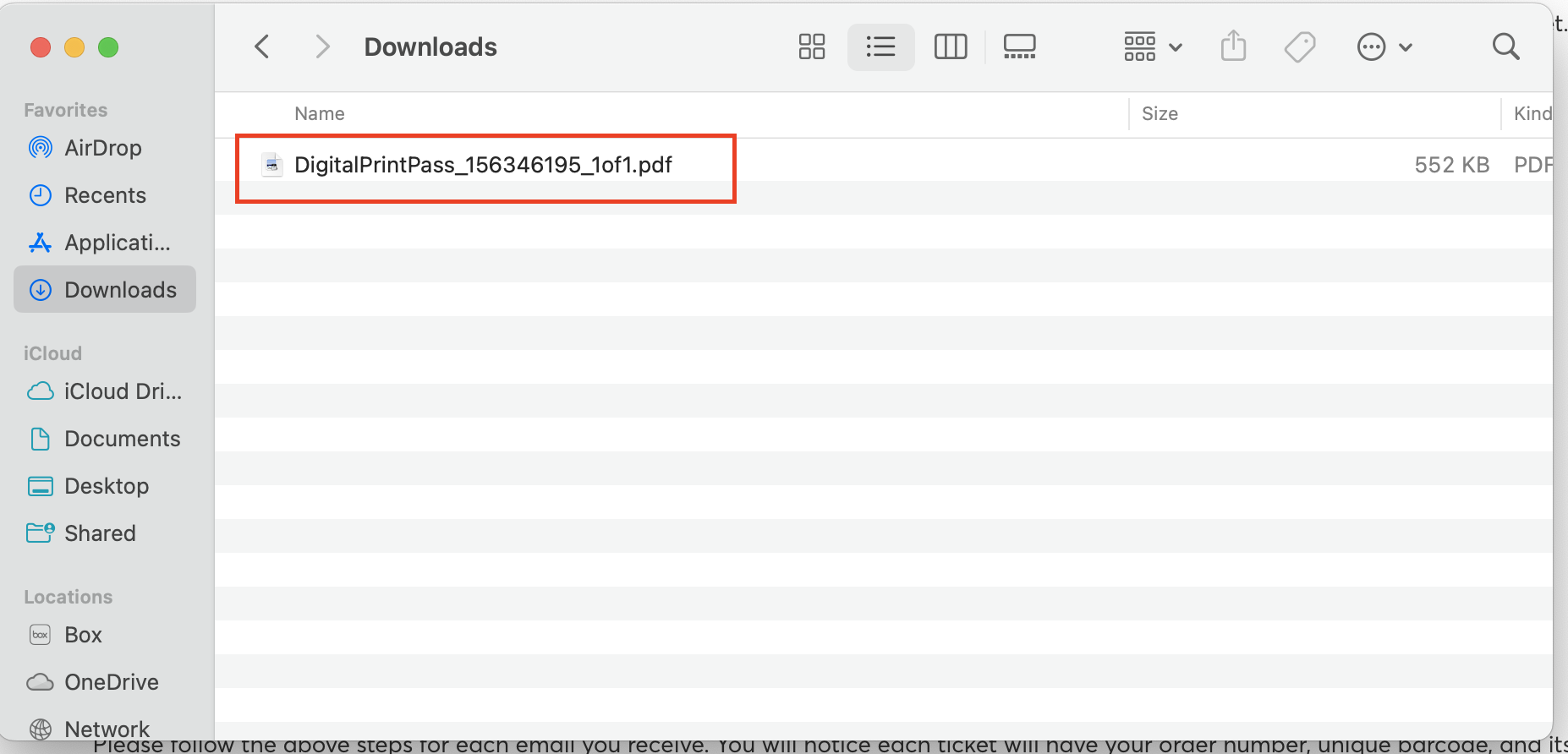Click the Desktop sidebar icon
The image size is (1568, 754).
pos(41,486)
